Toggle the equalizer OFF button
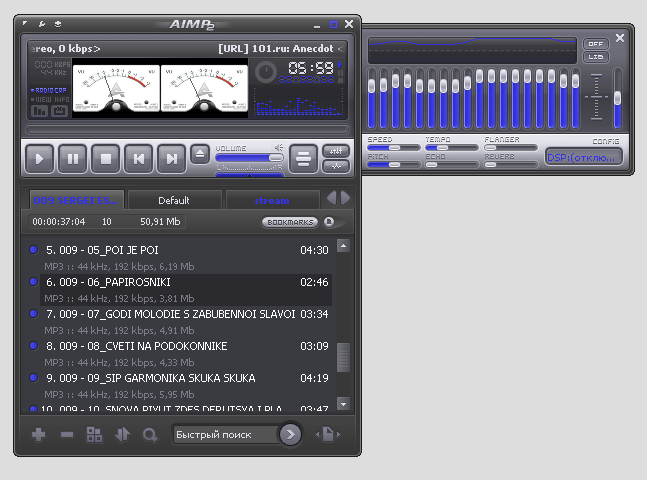 click(596, 44)
